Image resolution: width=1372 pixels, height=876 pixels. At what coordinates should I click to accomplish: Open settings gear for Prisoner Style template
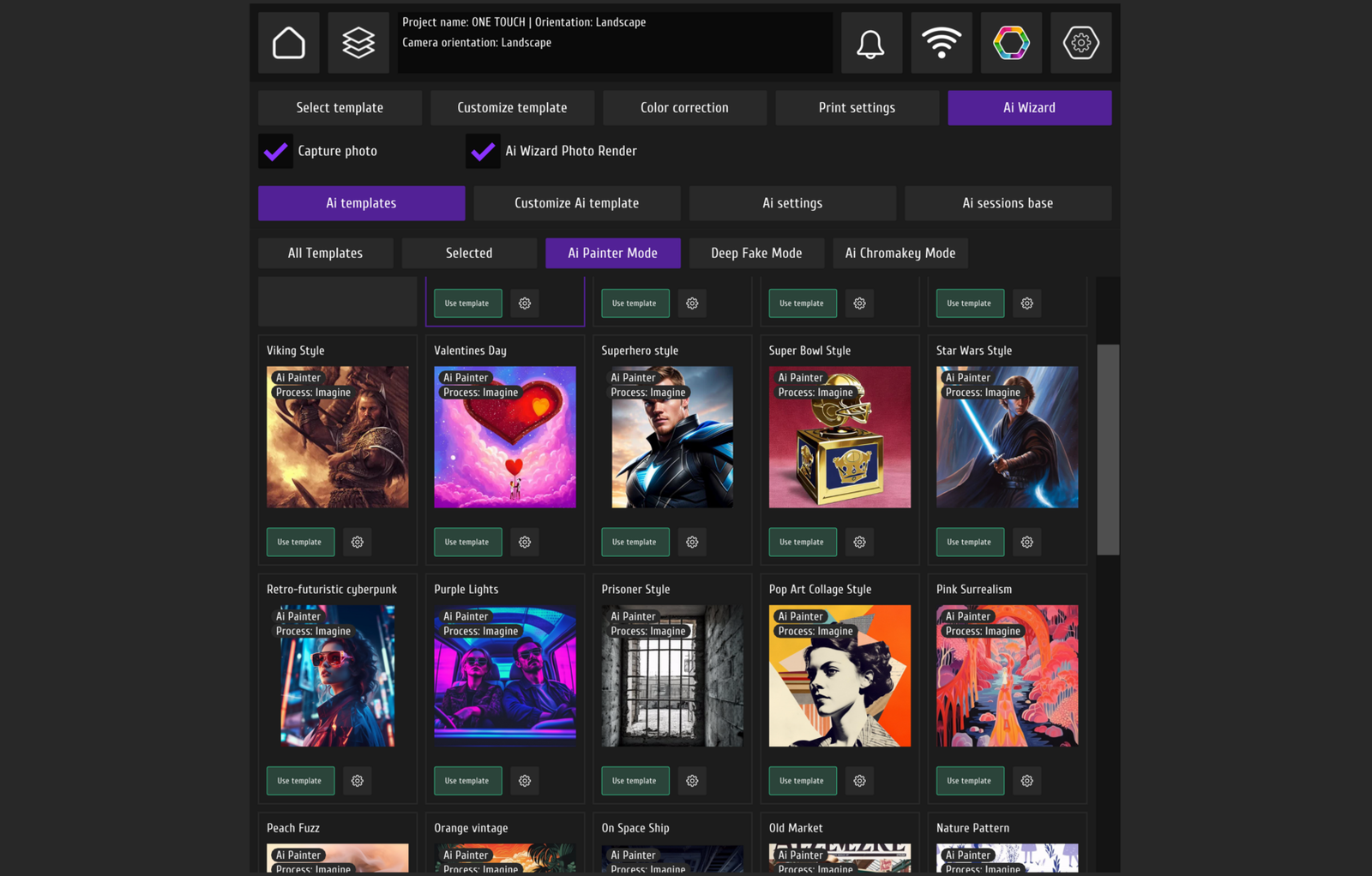pos(692,781)
